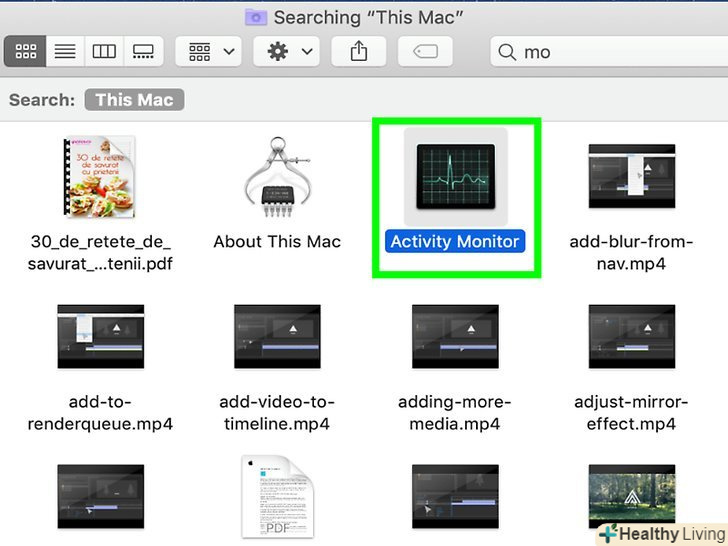
Task: Click the "add-video-to-timeline.mp4" file name
Action: pyautogui.click(x=277, y=413)
